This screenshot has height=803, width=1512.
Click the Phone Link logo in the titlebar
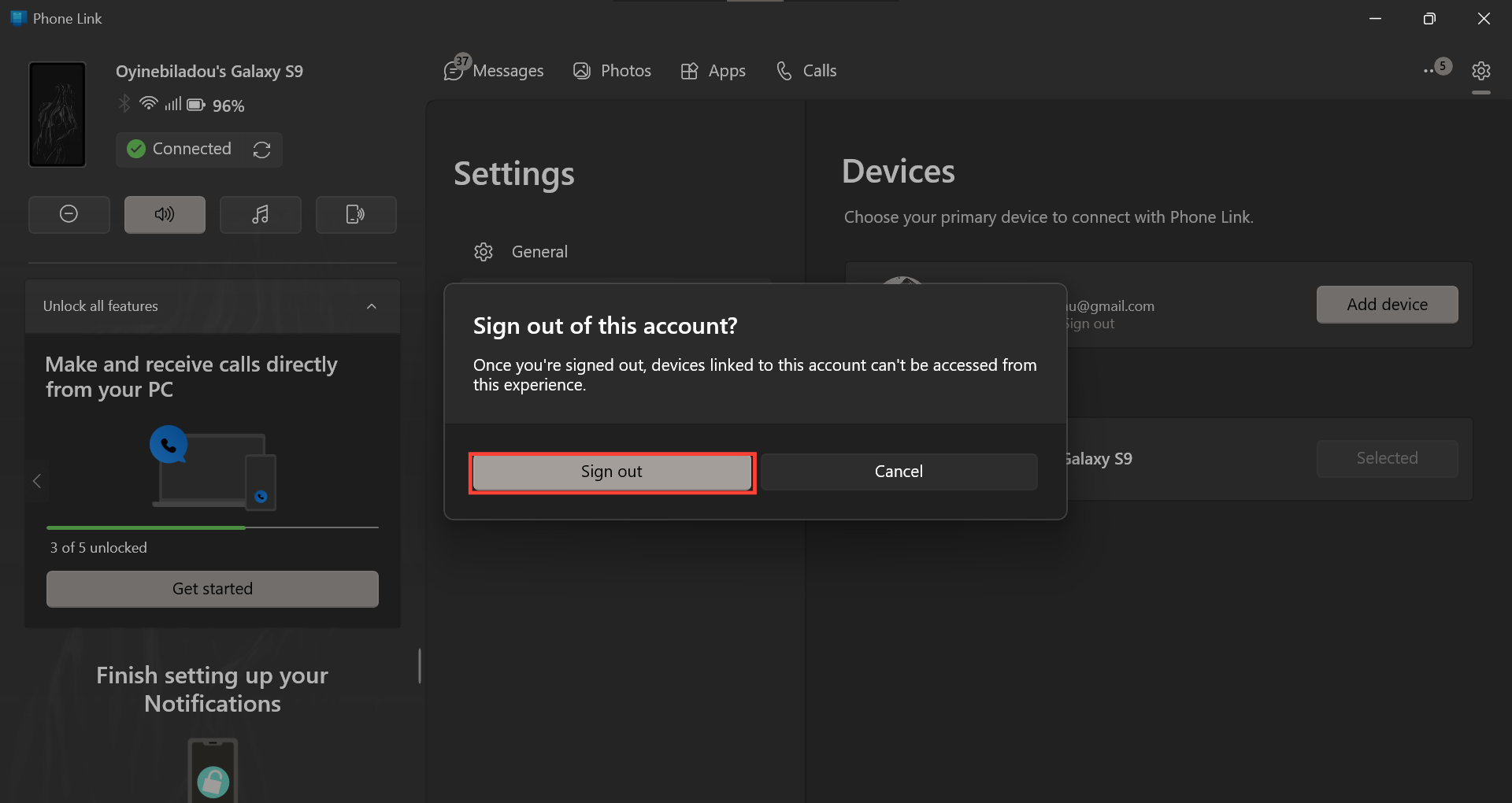(x=17, y=17)
